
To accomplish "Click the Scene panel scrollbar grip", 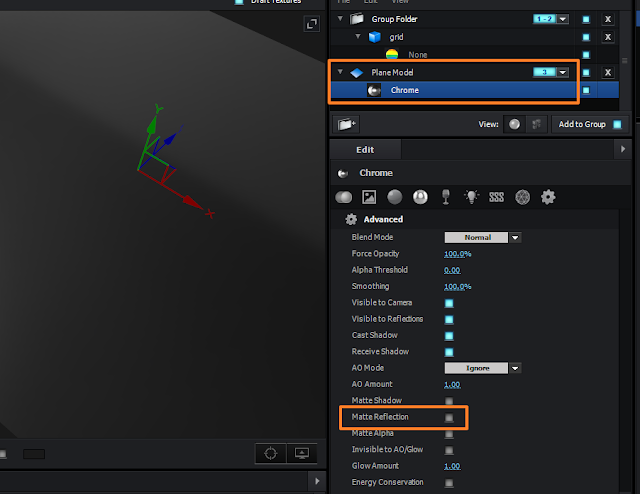I will (624, 60).
